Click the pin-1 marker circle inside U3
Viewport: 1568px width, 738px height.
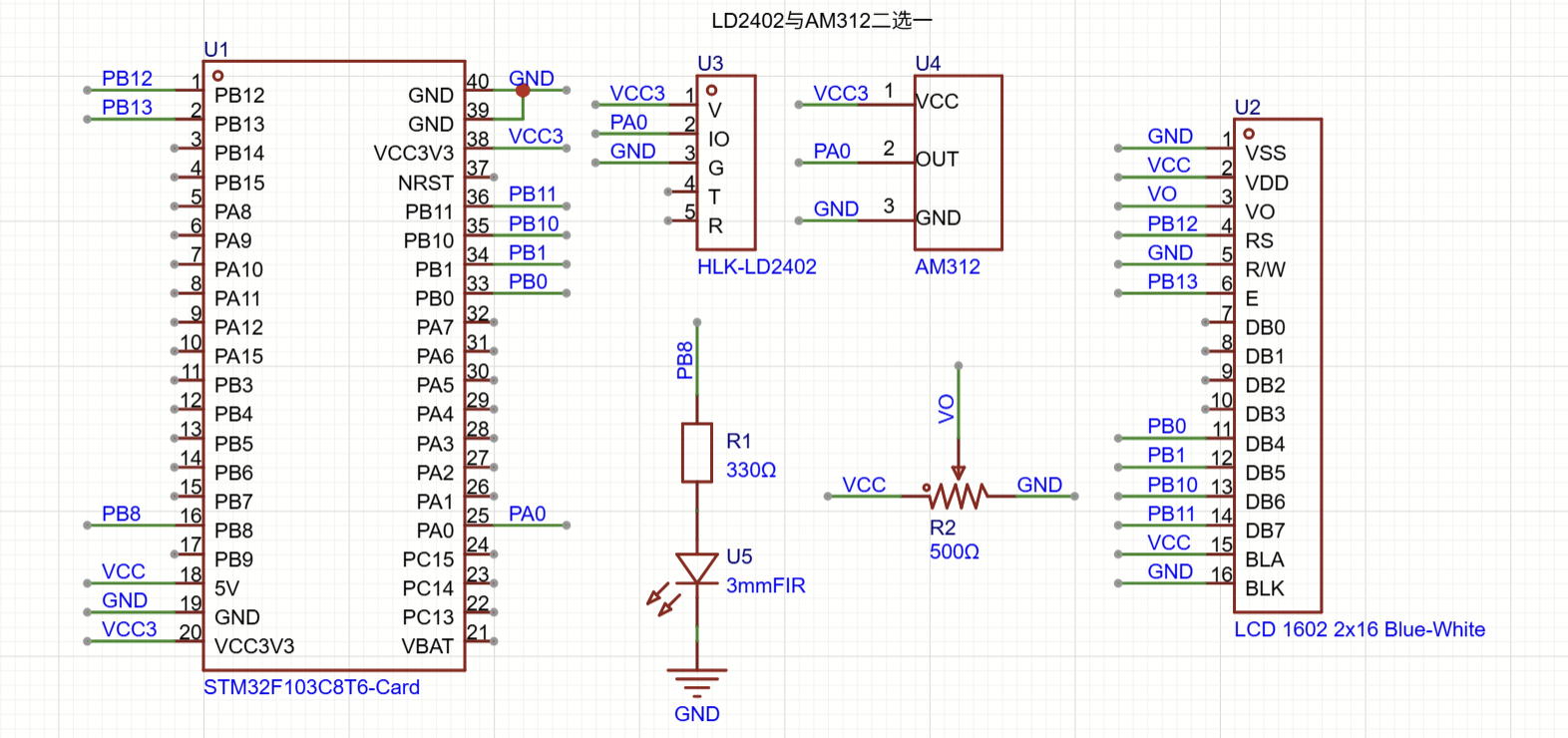pos(711,90)
